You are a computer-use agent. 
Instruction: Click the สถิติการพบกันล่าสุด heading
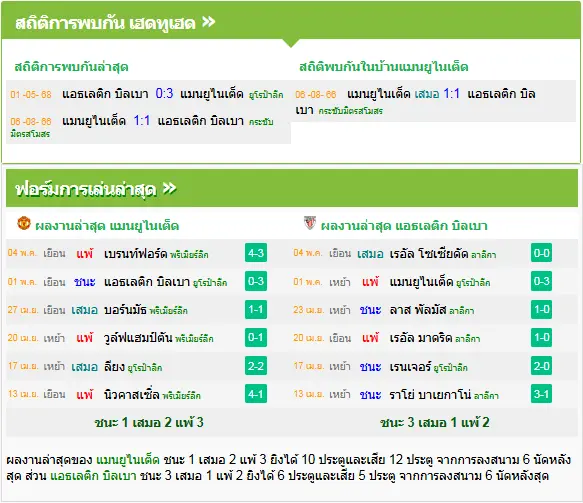[x=71, y=67]
